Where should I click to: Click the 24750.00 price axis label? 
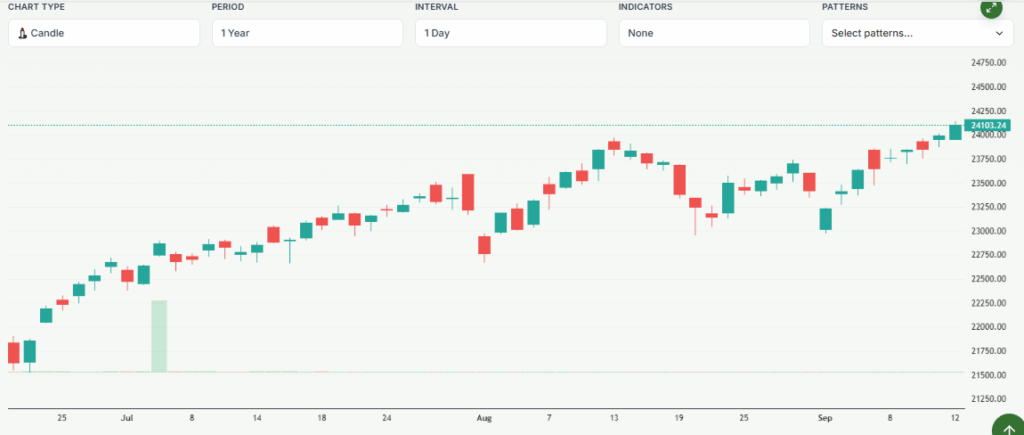[988, 62]
